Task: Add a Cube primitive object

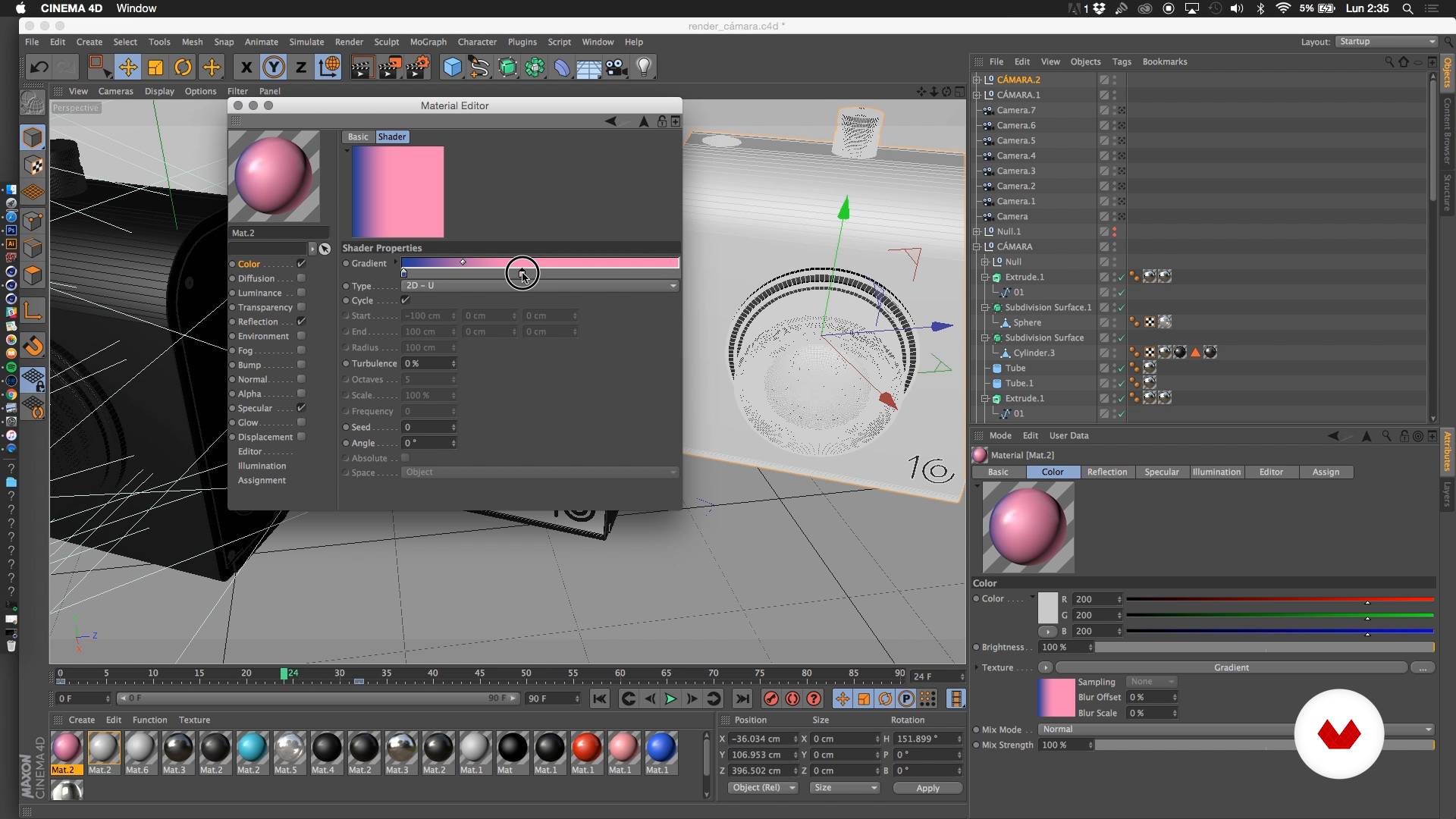Action: tap(453, 67)
